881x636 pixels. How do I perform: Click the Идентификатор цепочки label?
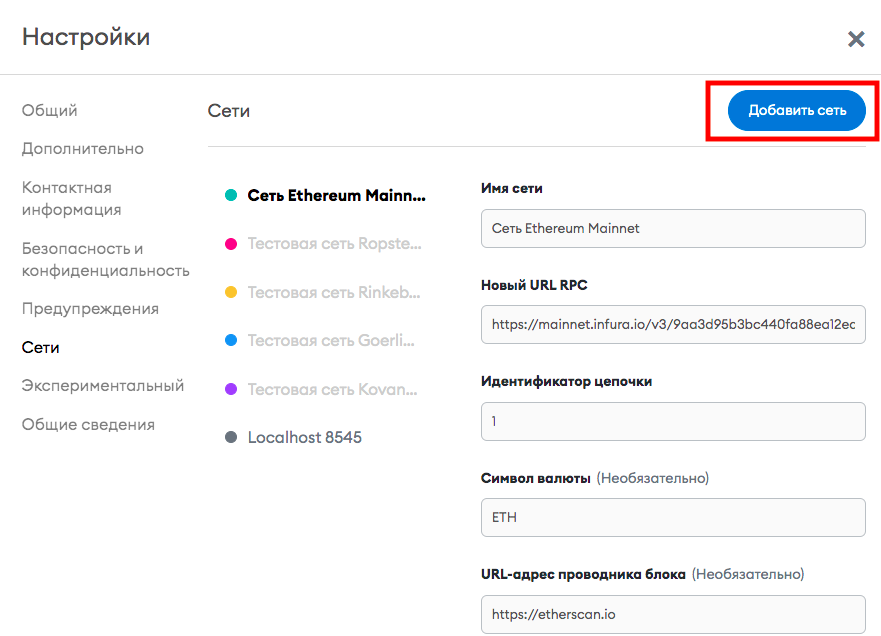[x=566, y=381]
